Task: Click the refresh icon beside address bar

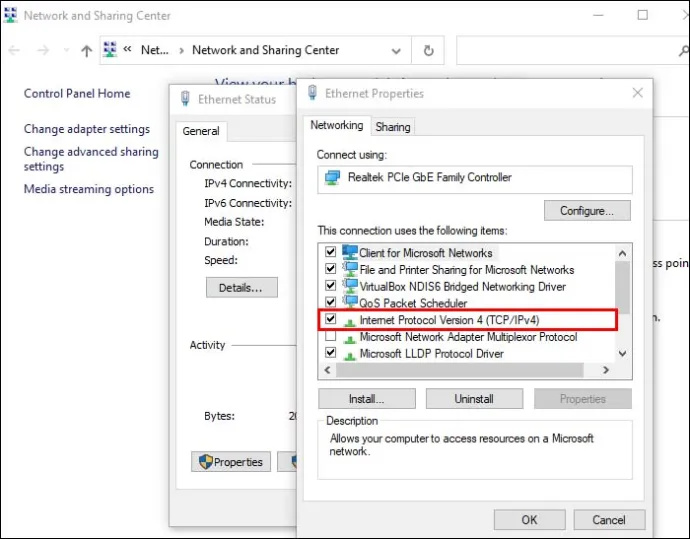Action: pos(428,51)
